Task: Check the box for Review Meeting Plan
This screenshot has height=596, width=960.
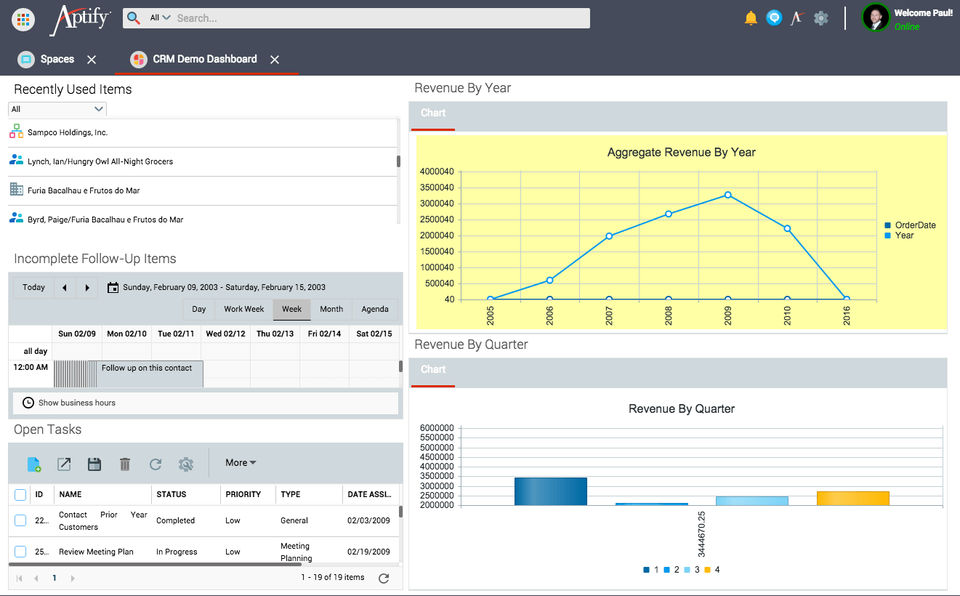Action: [x=20, y=551]
